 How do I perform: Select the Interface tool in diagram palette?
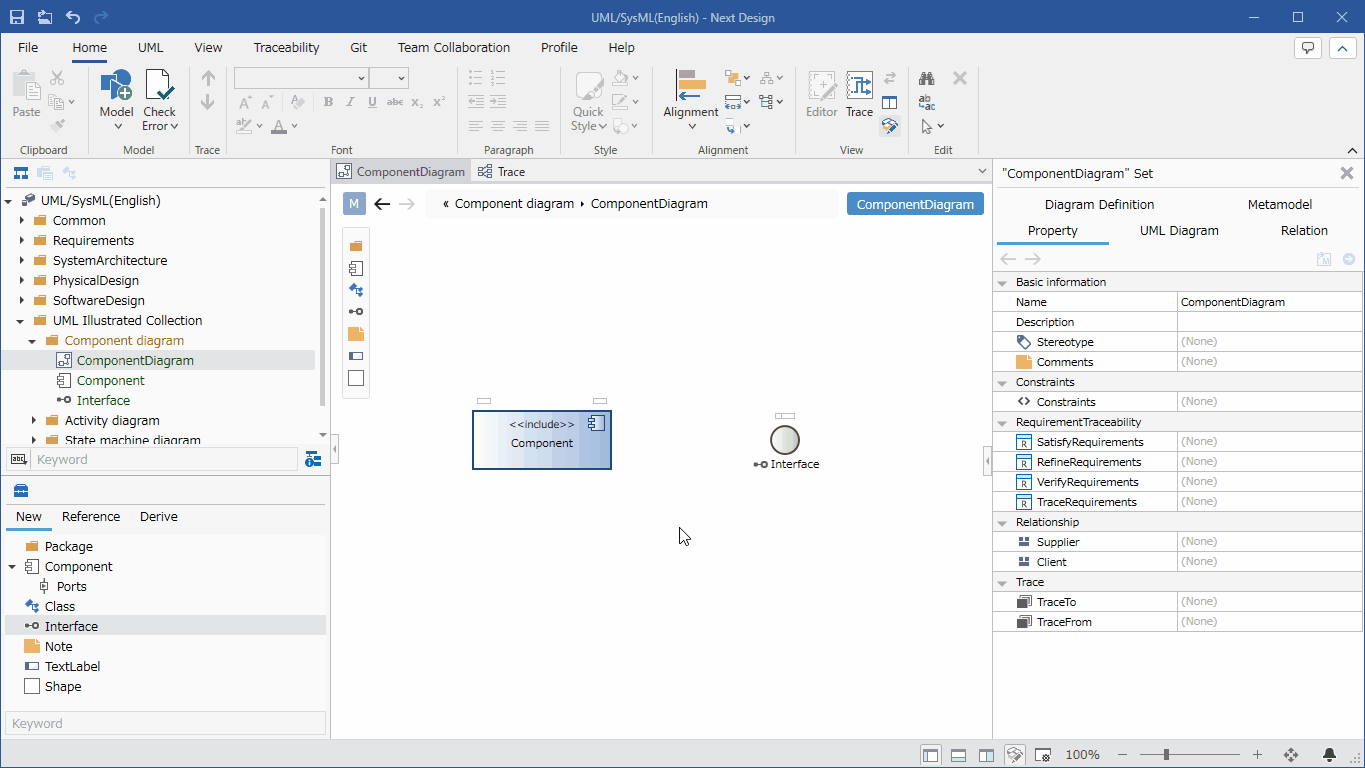(356, 312)
